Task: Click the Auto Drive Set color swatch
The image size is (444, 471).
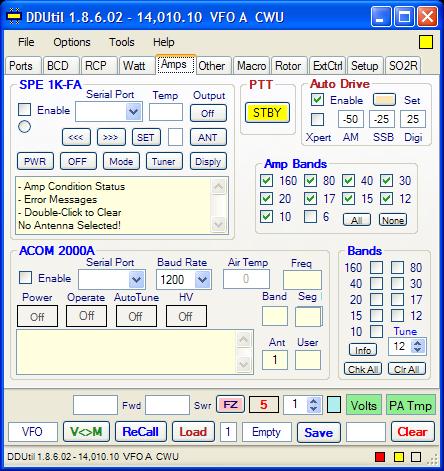Action: pyautogui.click(x=384, y=100)
